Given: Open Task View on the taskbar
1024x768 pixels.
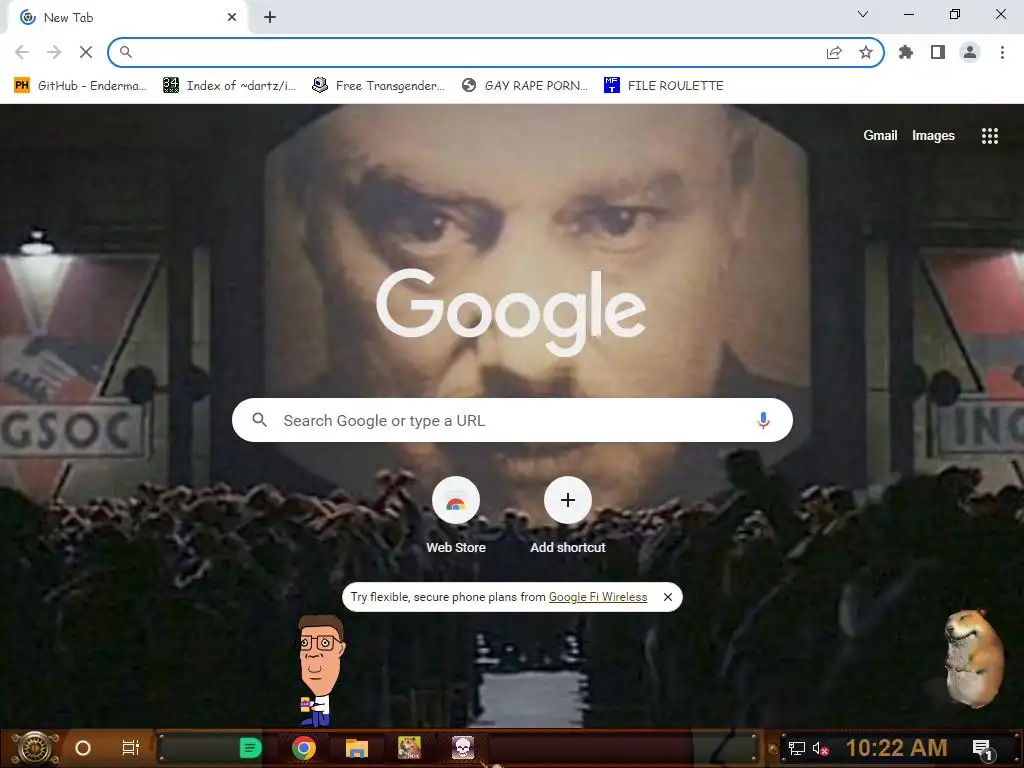Looking at the screenshot, I should coord(131,748).
